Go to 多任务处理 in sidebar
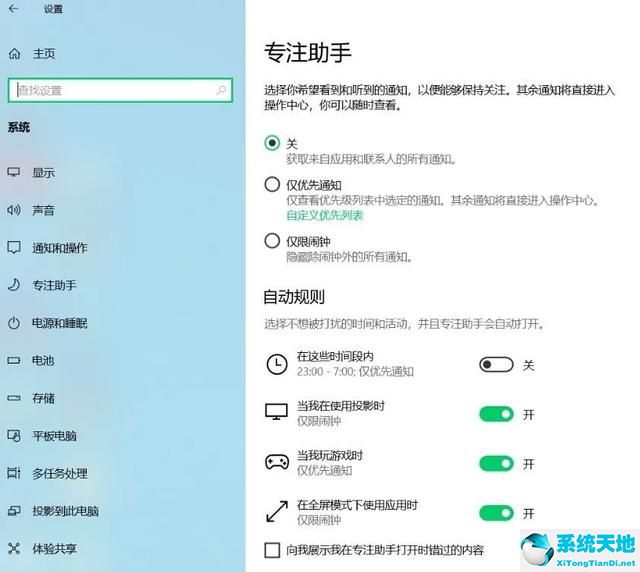 [x=60, y=473]
